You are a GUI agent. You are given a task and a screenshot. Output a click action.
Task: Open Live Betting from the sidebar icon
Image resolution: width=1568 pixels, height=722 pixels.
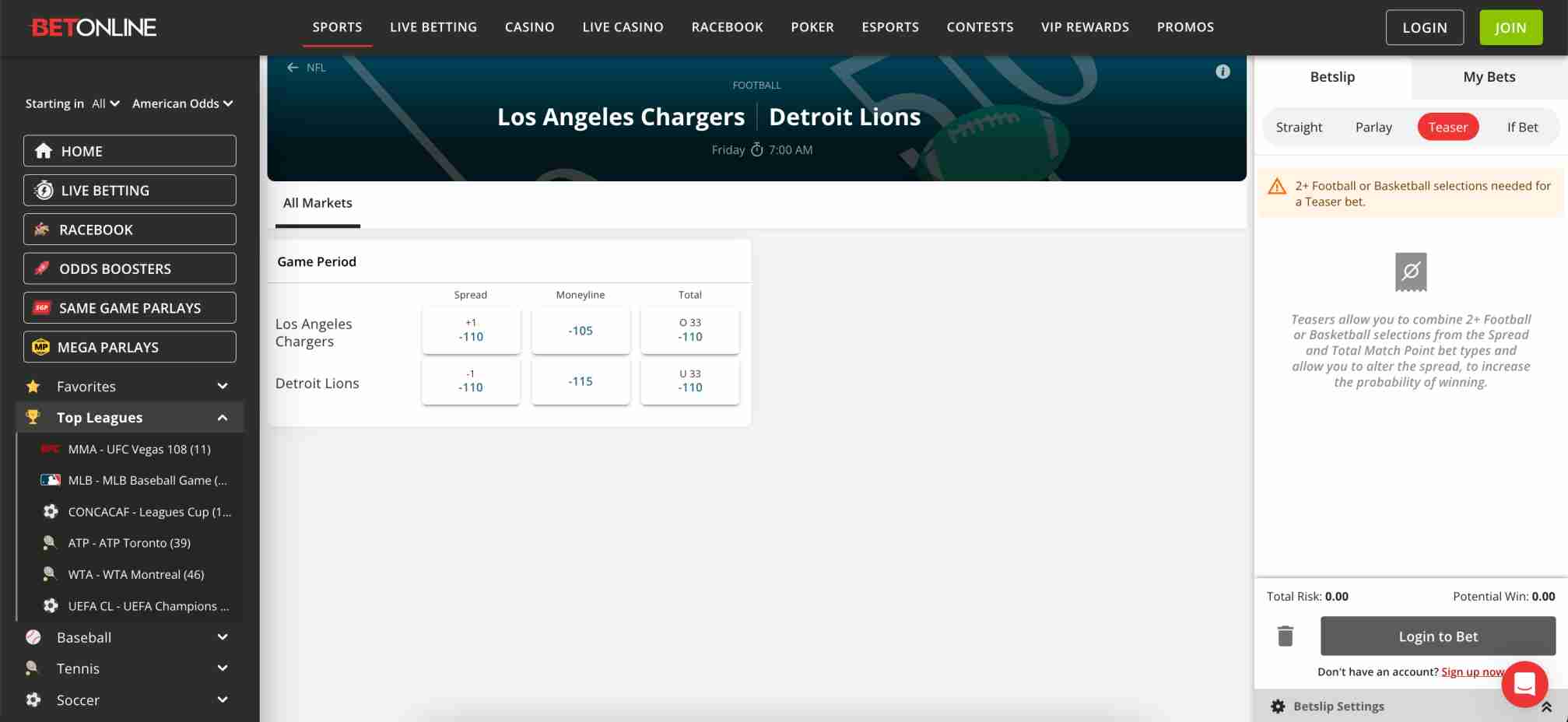pyautogui.click(x=44, y=190)
